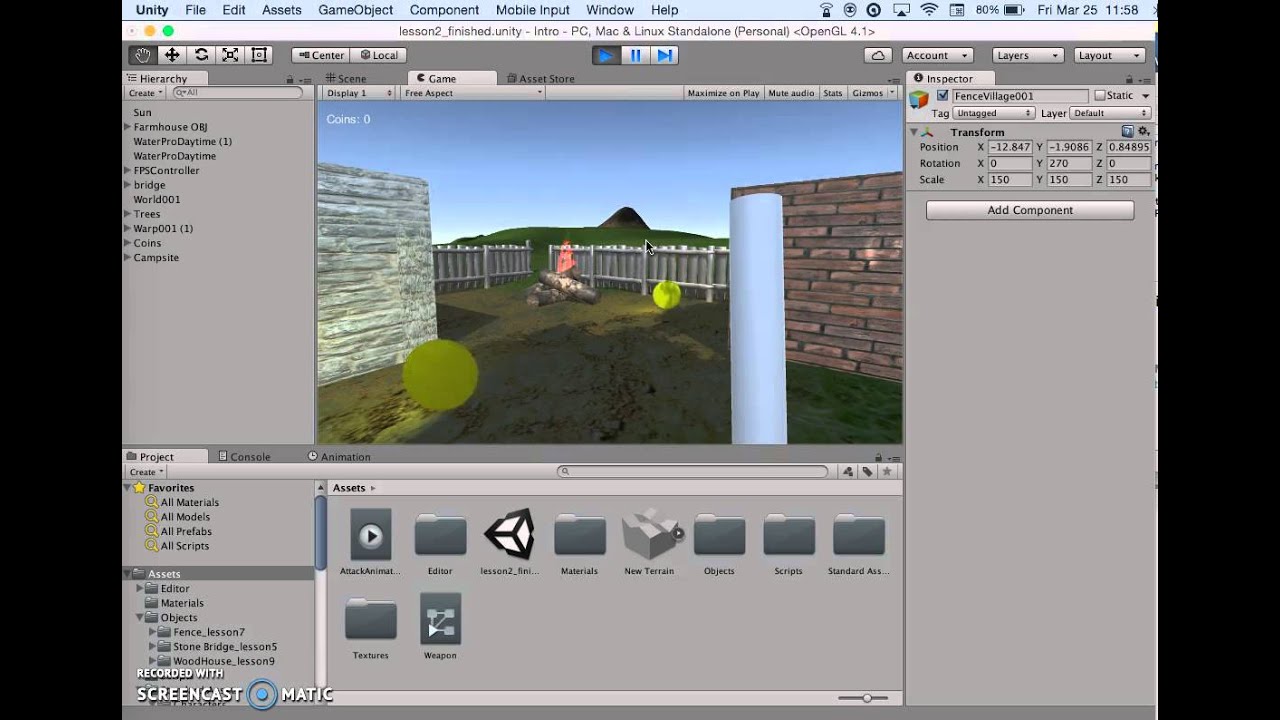The image size is (1280, 720).
Task: Open the GameObject menu
Action: [x=355, y=10]
